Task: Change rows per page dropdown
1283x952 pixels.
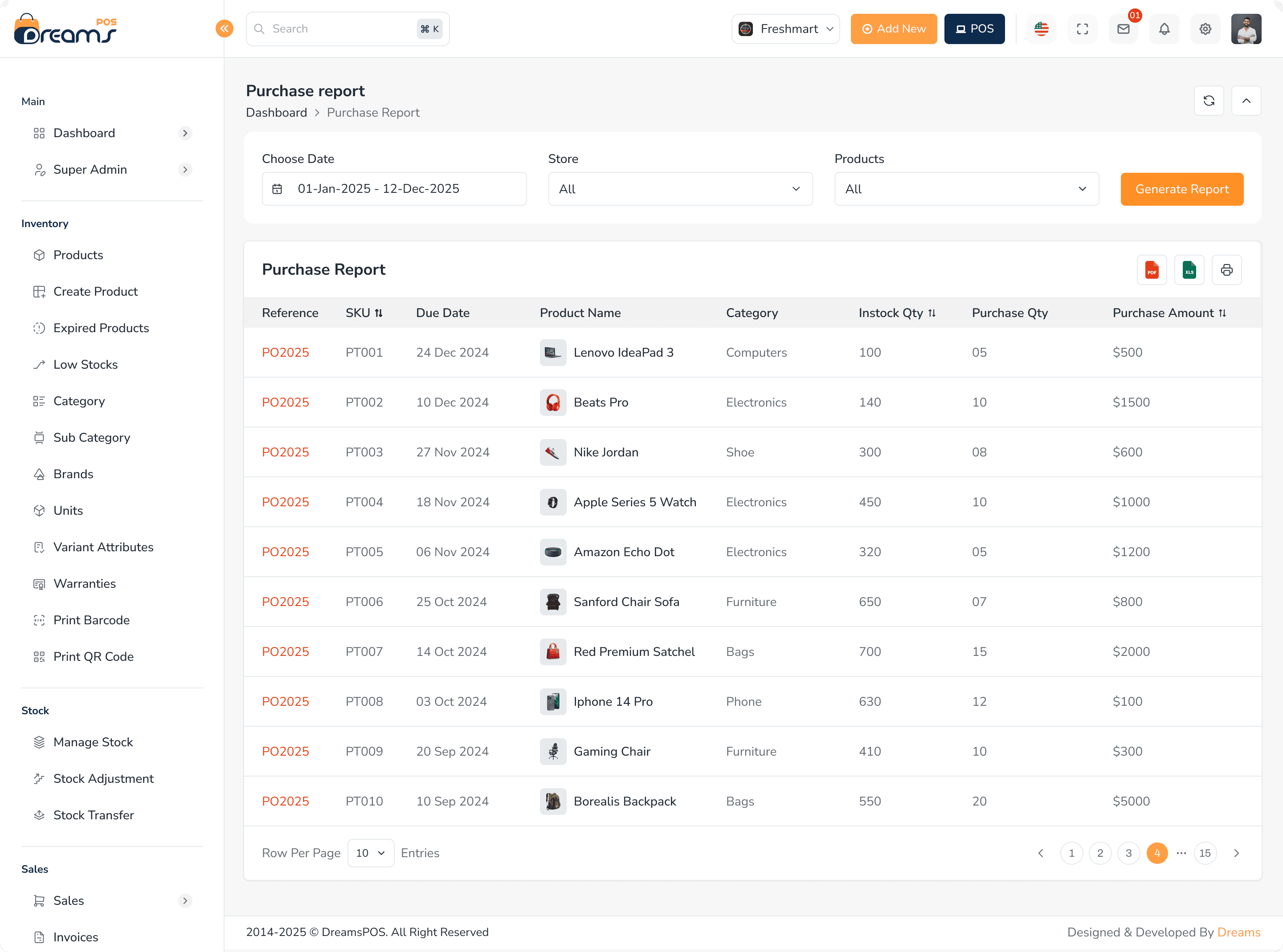Action: (x=370, y=853)
